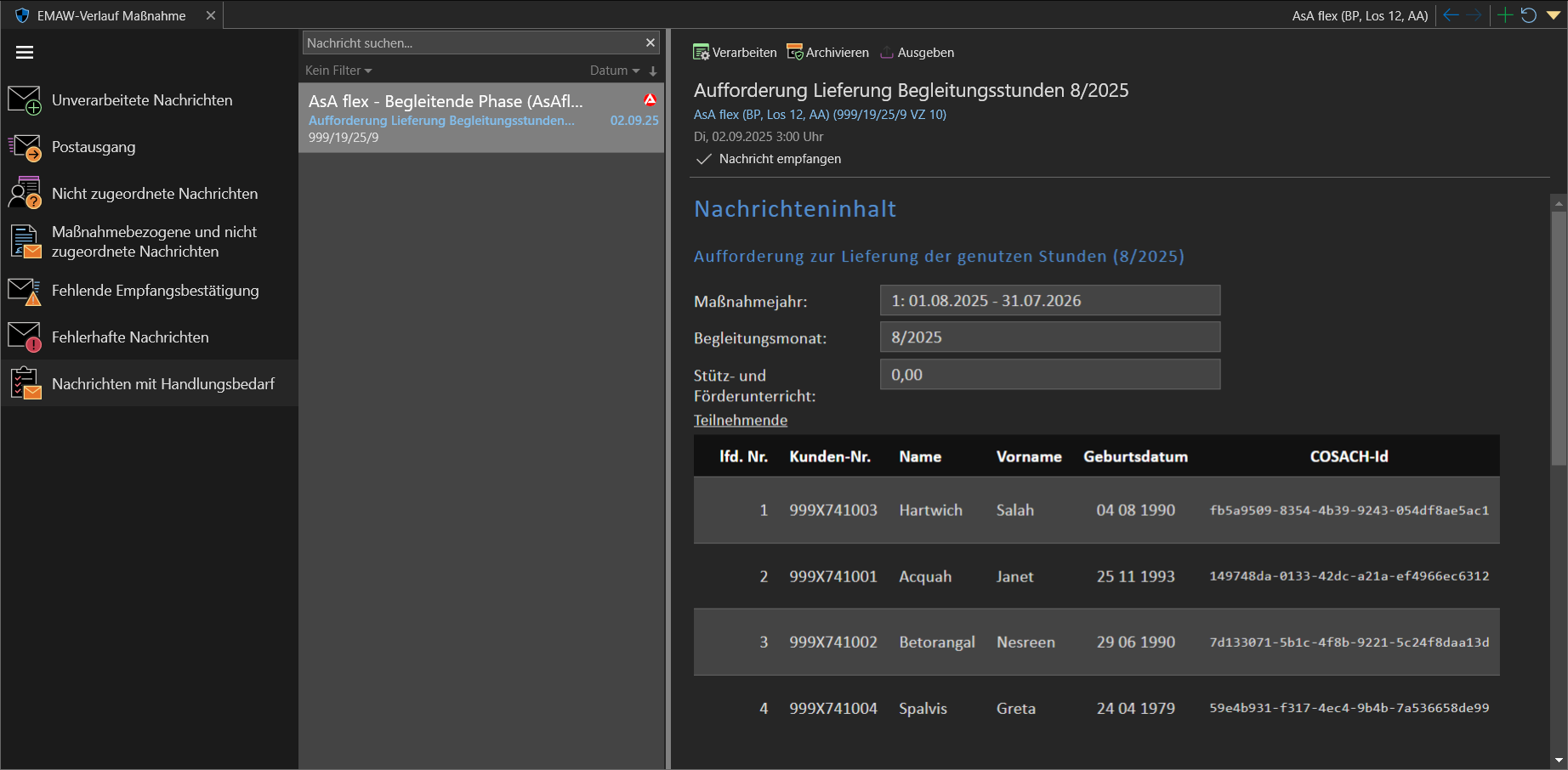Click birthdate 25 11 1993

1136,576
